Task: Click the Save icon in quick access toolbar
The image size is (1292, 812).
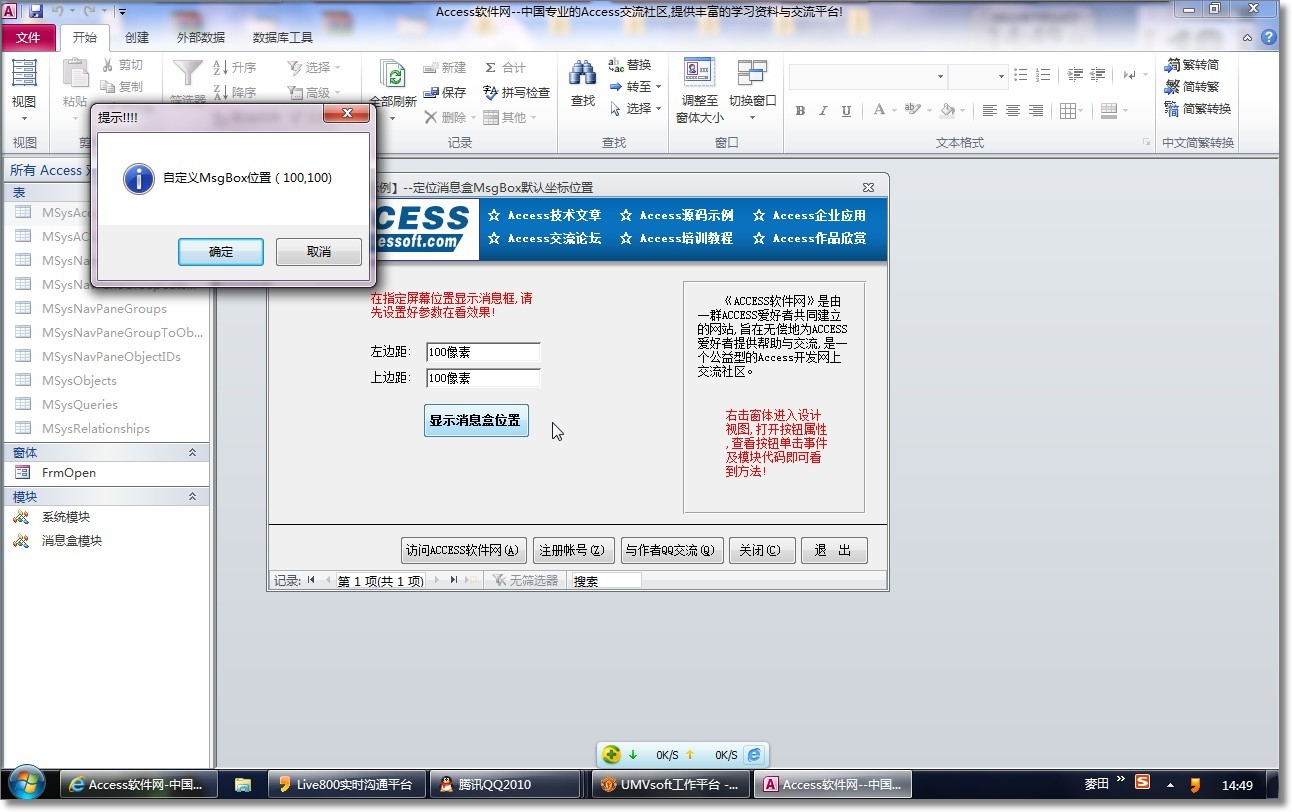Action: pos(36,11)
